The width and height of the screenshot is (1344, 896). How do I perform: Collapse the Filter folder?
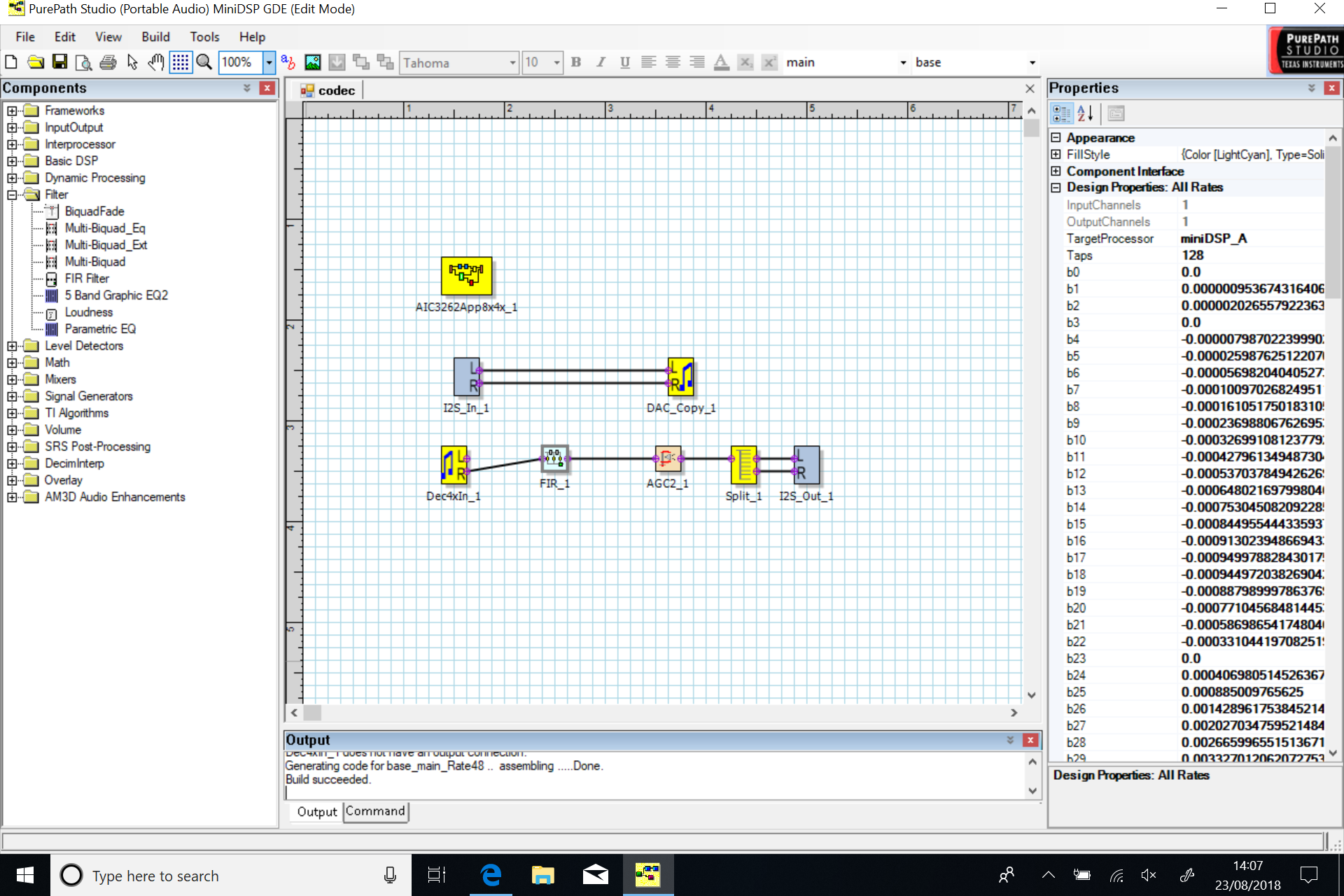click(12, 195)
